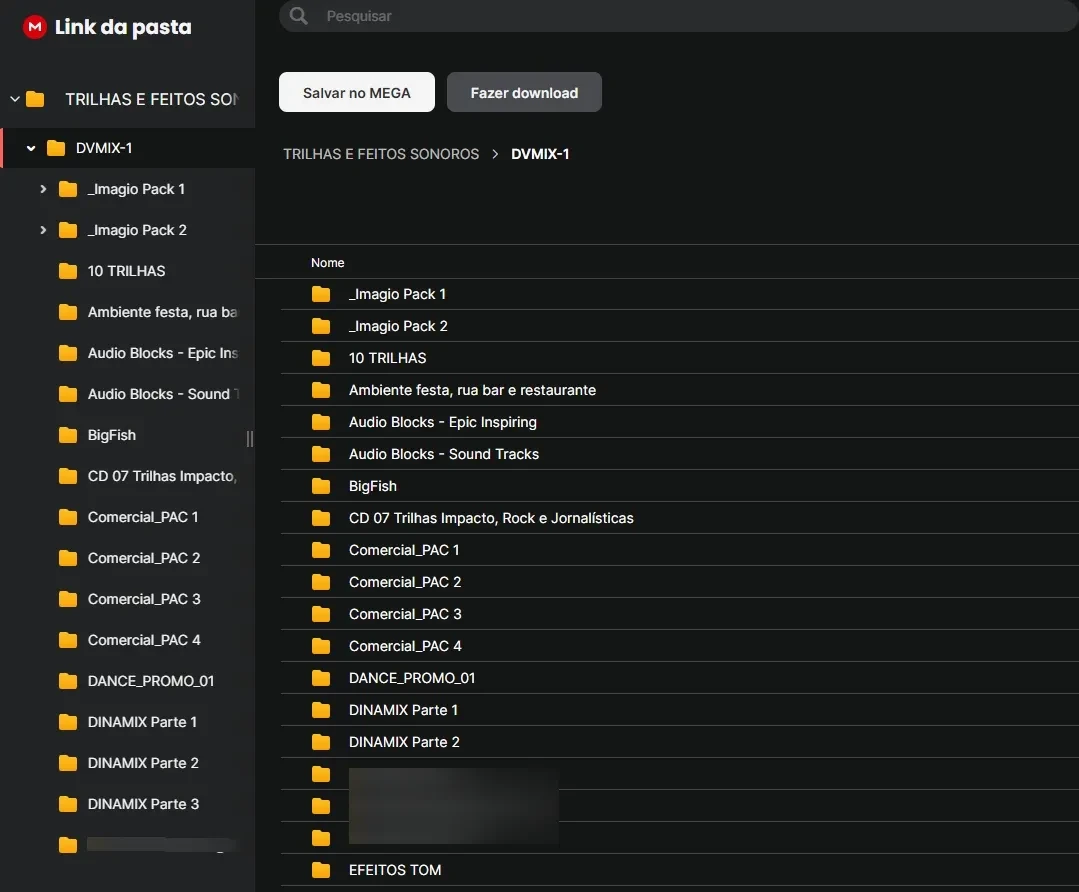Click the DINAMIX Parte 1 folder icon in list
The height and width of the screenshot is (892, 1079).
[x=321, y=710]
